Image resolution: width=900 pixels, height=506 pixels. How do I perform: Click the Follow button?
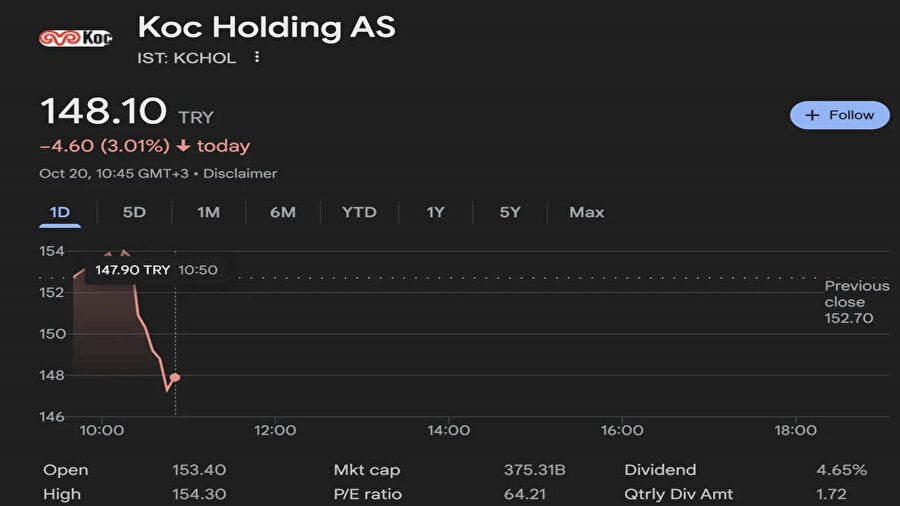pos(839,115)
